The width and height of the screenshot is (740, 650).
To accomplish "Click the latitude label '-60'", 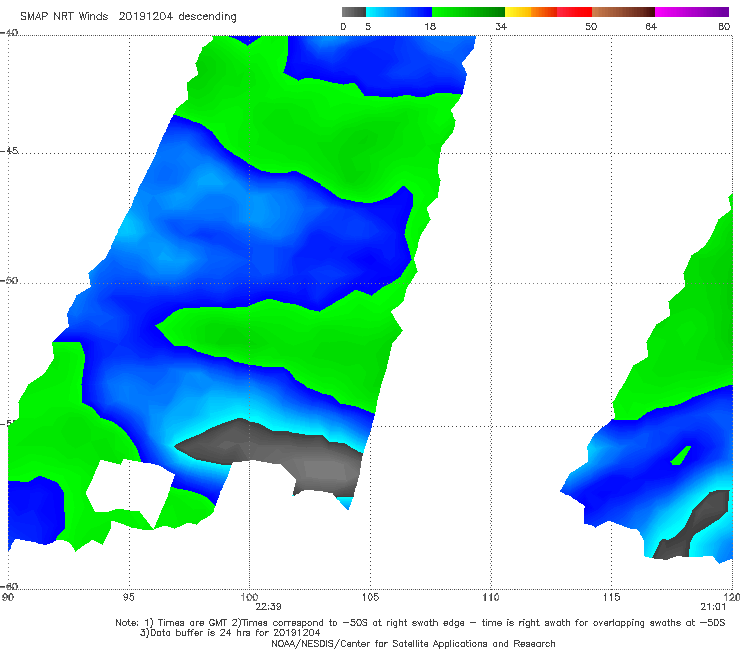I will click(9, 586).
